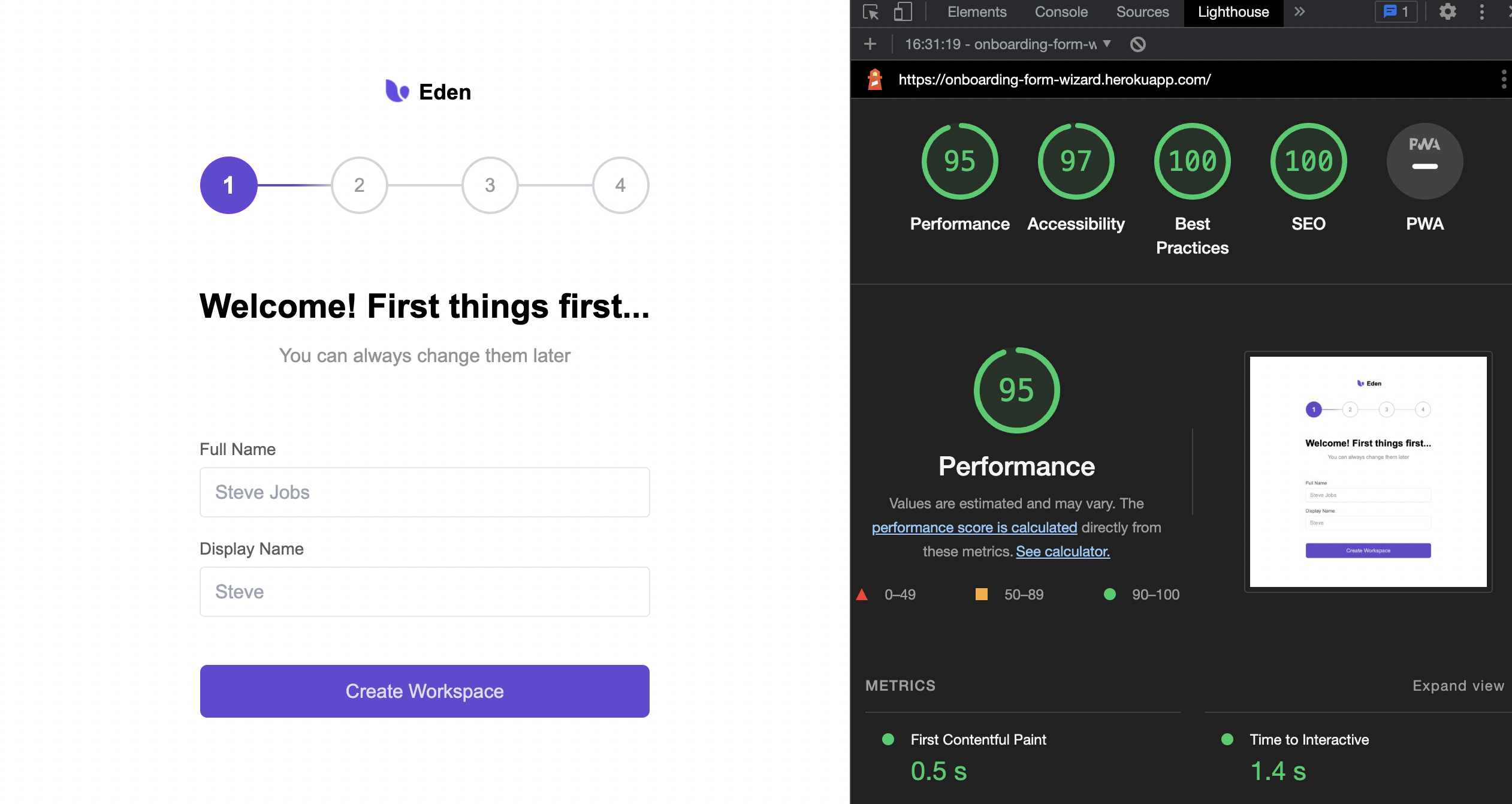Open the issues counter icon
Viewport: 1512px width, 804px height.
click(1396, 12)
